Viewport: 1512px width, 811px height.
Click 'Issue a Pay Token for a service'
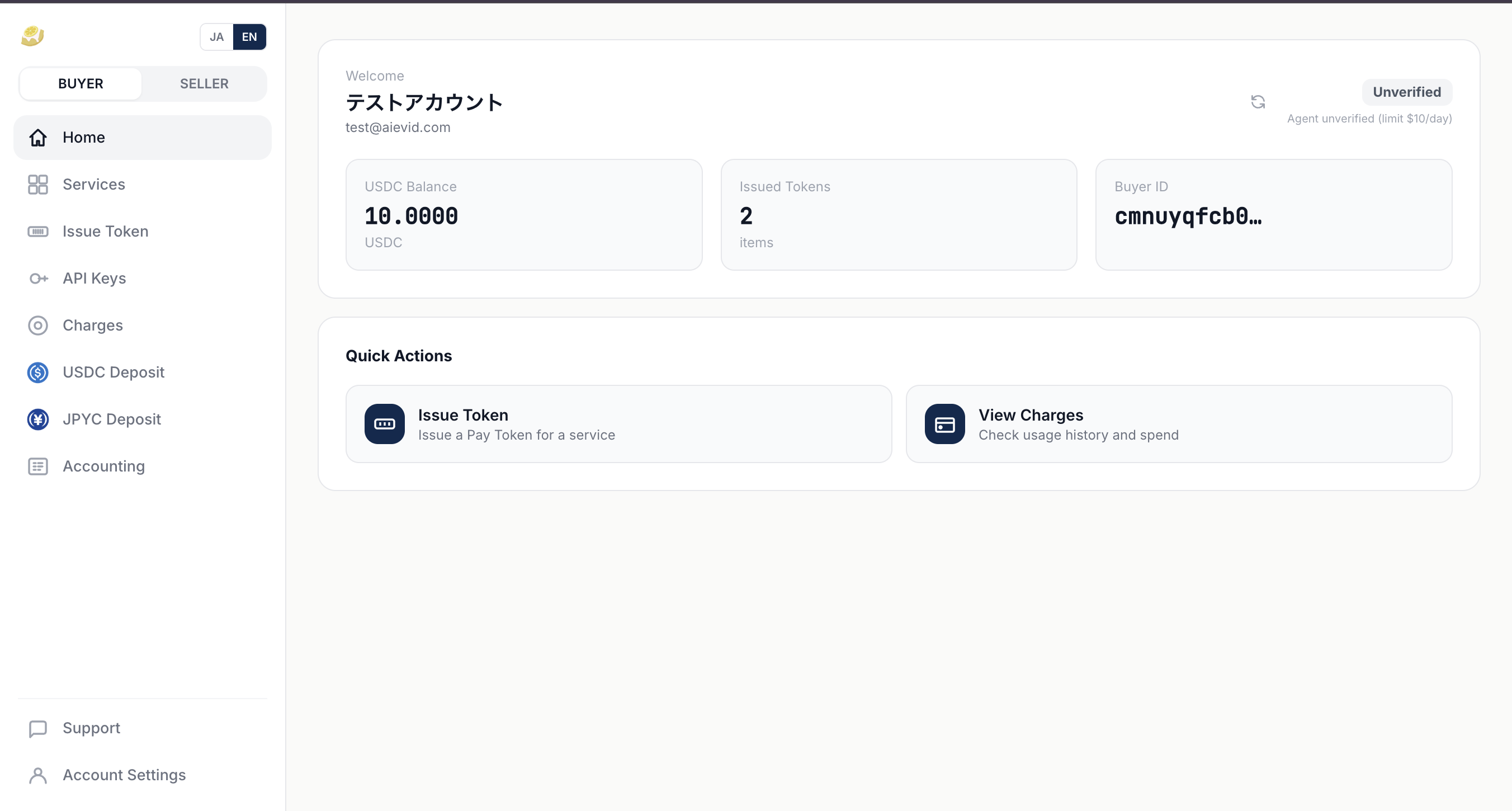point(517,435)
